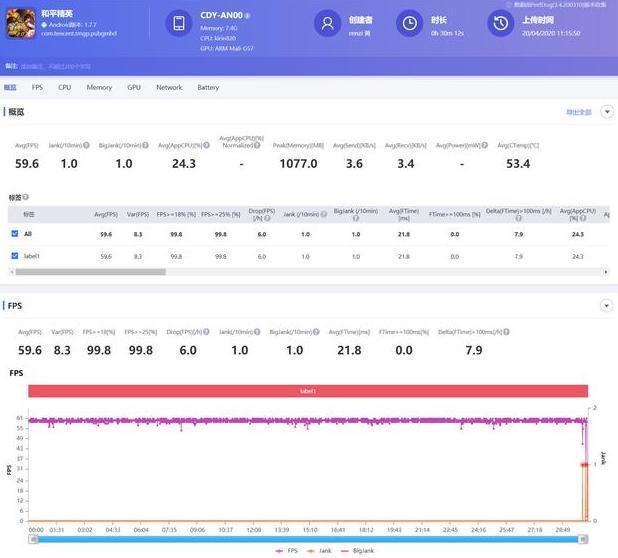Click the right handle of timeline range slider
The image size is (618, 558).
(583, 539)
